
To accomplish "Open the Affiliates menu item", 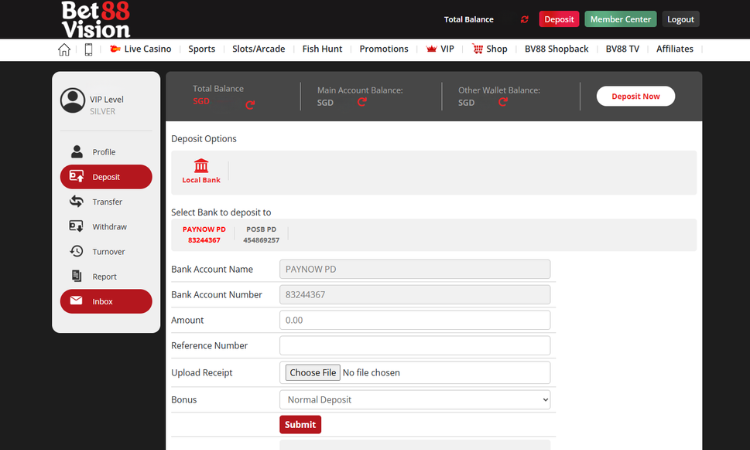I will [674, 49].
